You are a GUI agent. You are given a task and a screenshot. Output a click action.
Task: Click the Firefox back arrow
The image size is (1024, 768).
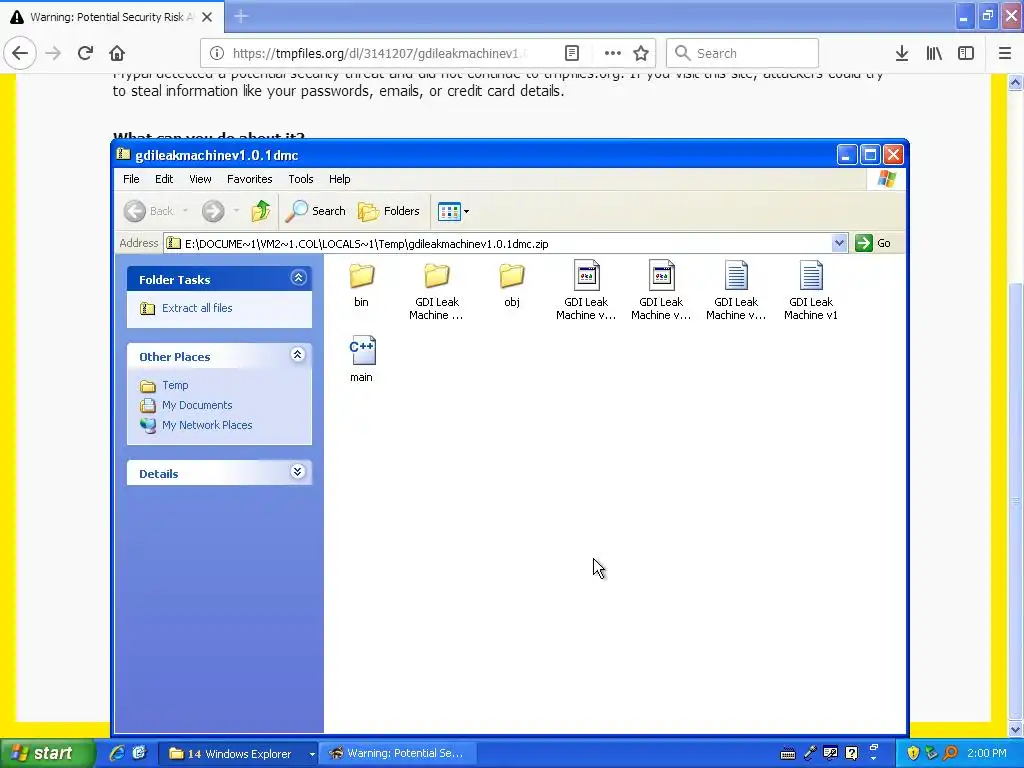point(20,53)
